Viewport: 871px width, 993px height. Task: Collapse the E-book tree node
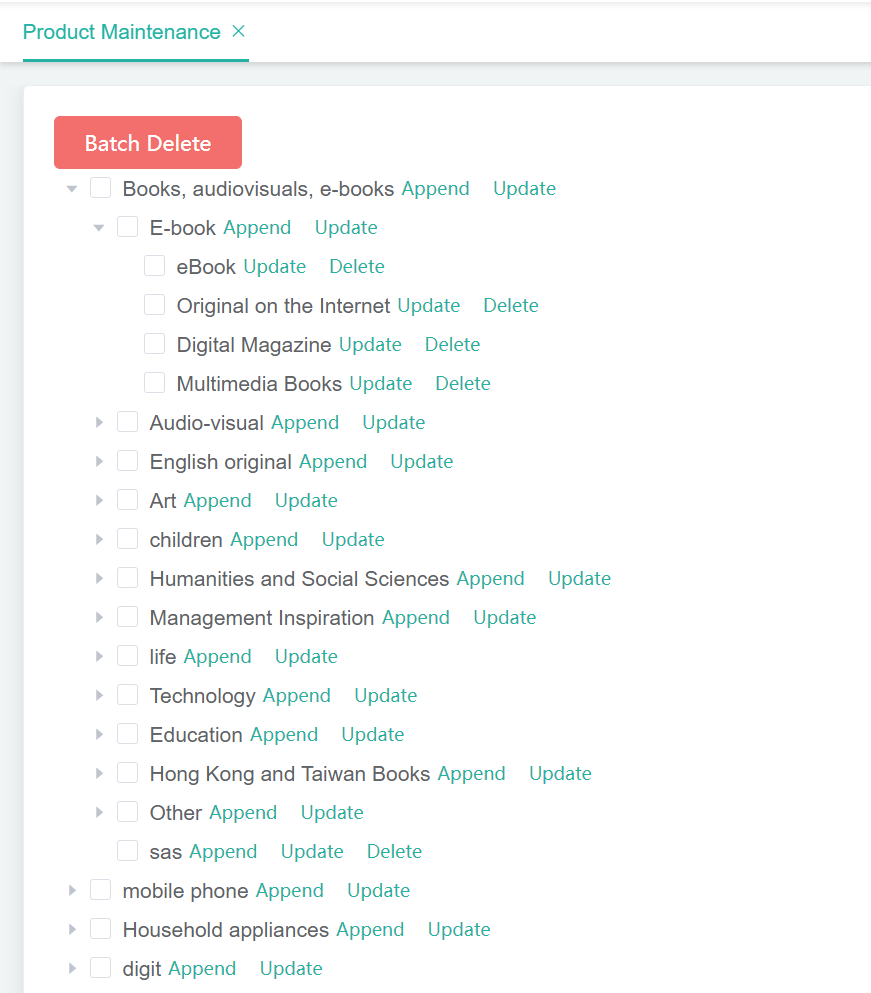coord(99,228)
